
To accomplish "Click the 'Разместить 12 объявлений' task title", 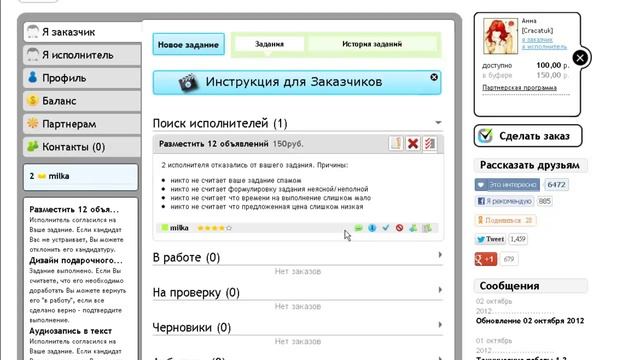I will click(213, 144).
